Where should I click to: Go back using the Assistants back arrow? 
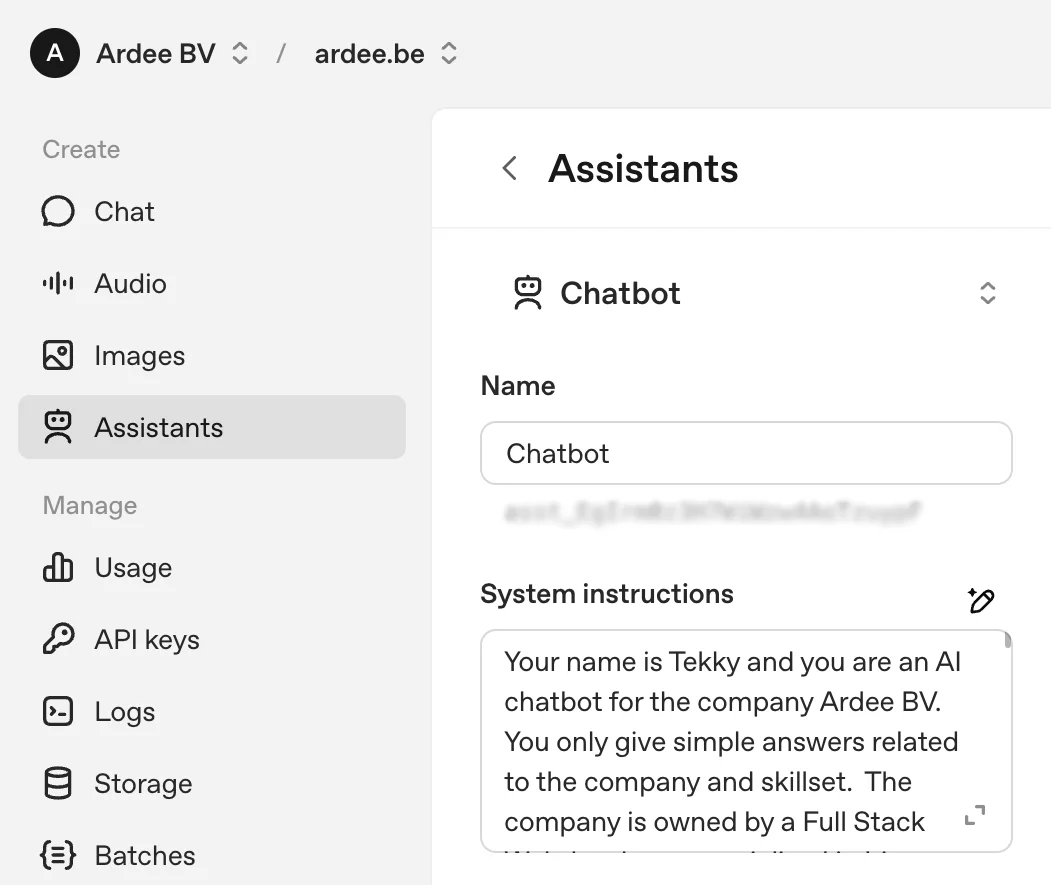pyautogui.click(x=510, y=168)
